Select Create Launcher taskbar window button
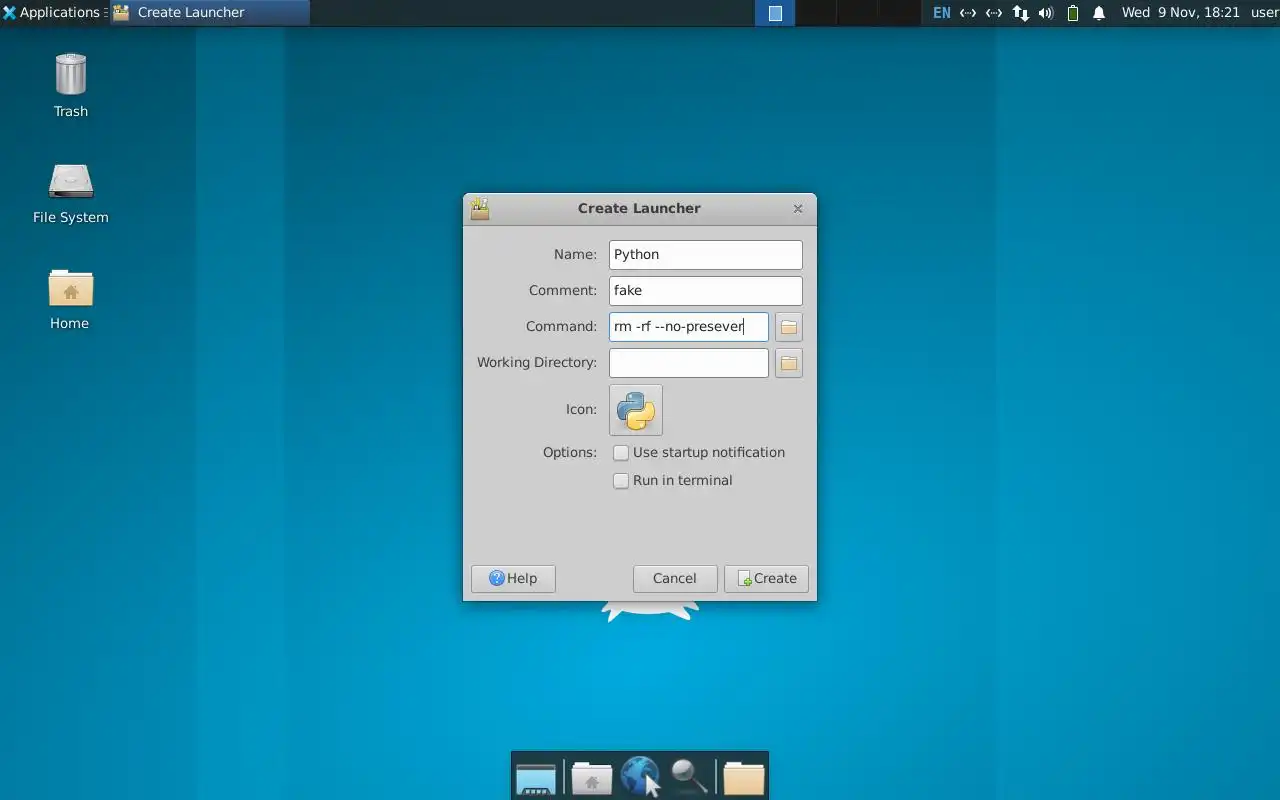This screenshot has width=1280, height=800. 209,13
